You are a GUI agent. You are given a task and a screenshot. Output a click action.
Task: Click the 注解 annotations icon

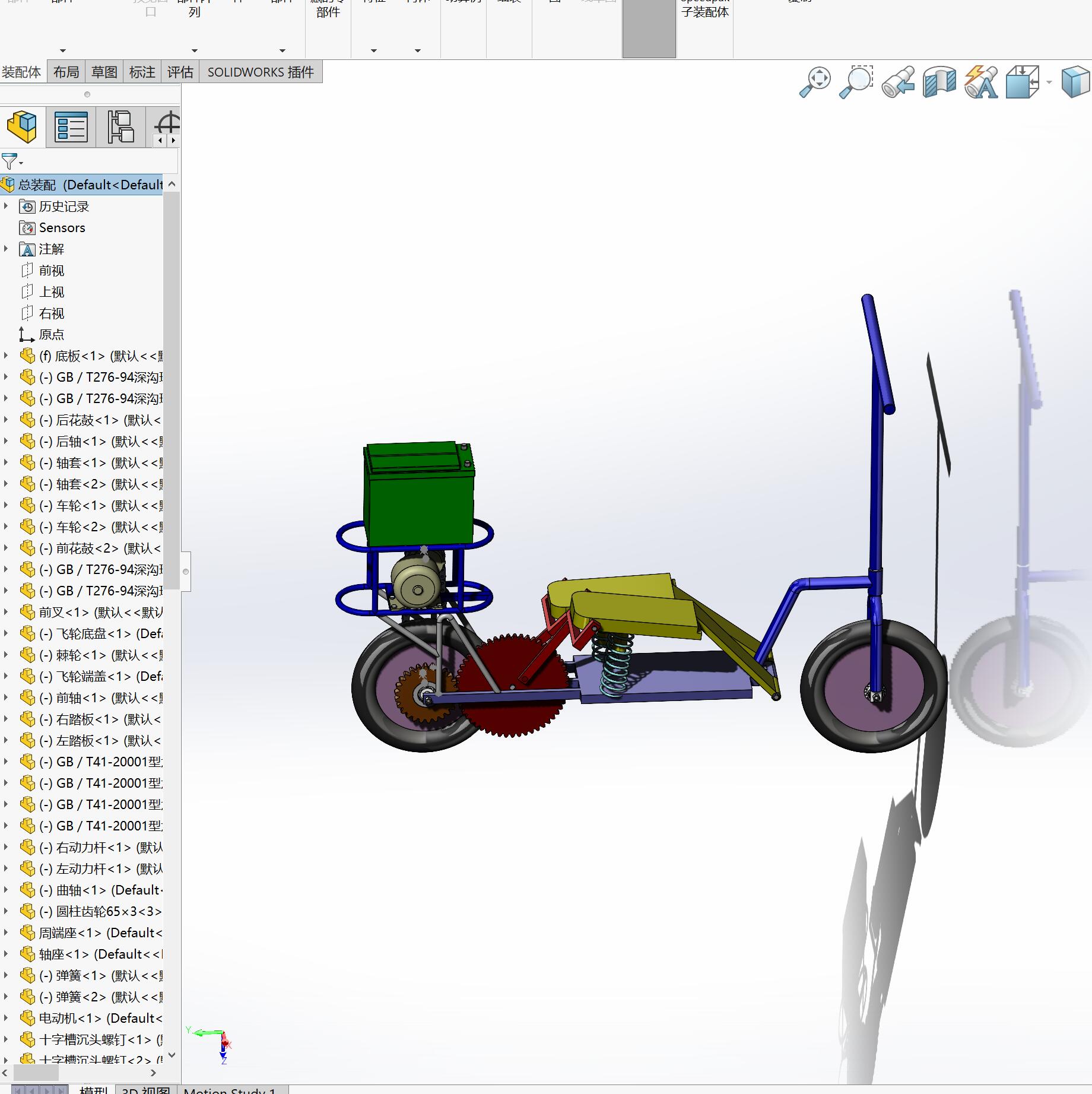click(27, 249)
